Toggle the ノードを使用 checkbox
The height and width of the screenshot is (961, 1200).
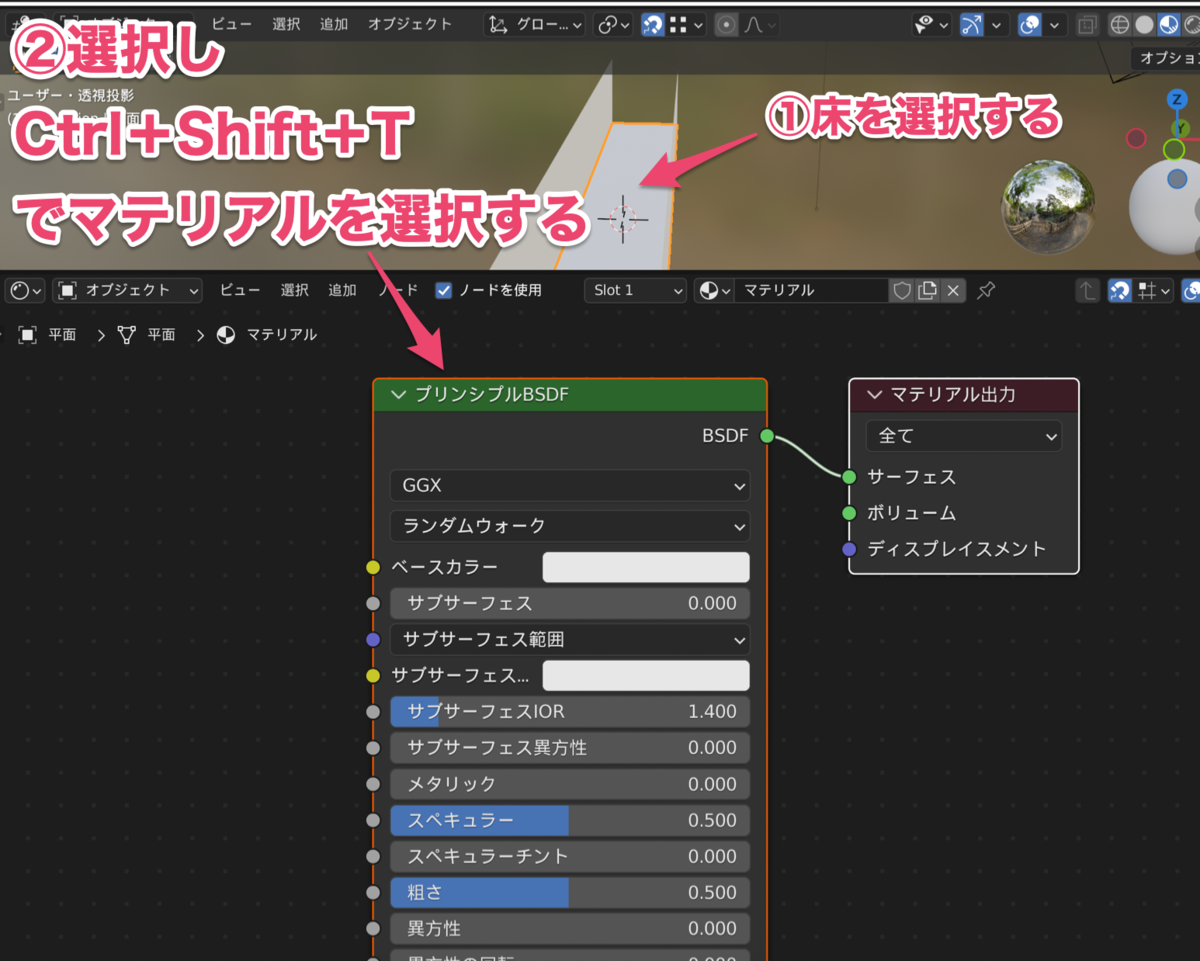[x=443, y=290]
